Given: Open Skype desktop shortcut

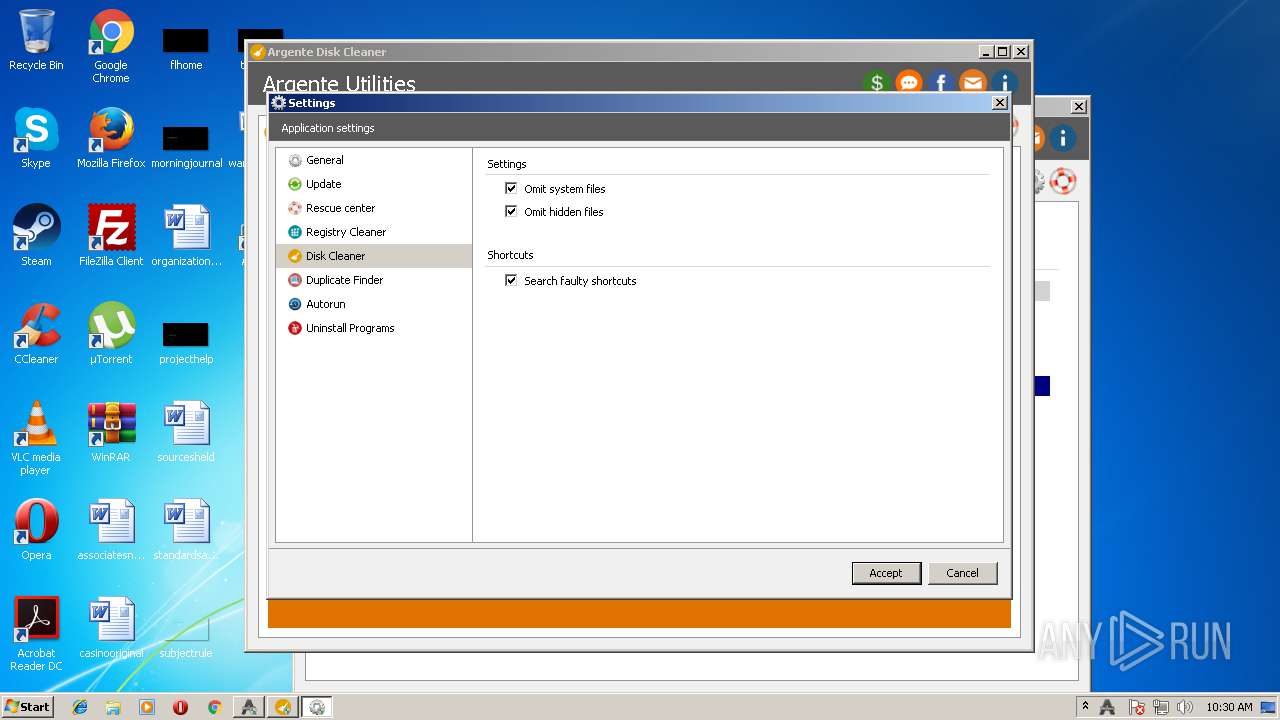Looking at the screenshot, I should [x=36, y=138].
